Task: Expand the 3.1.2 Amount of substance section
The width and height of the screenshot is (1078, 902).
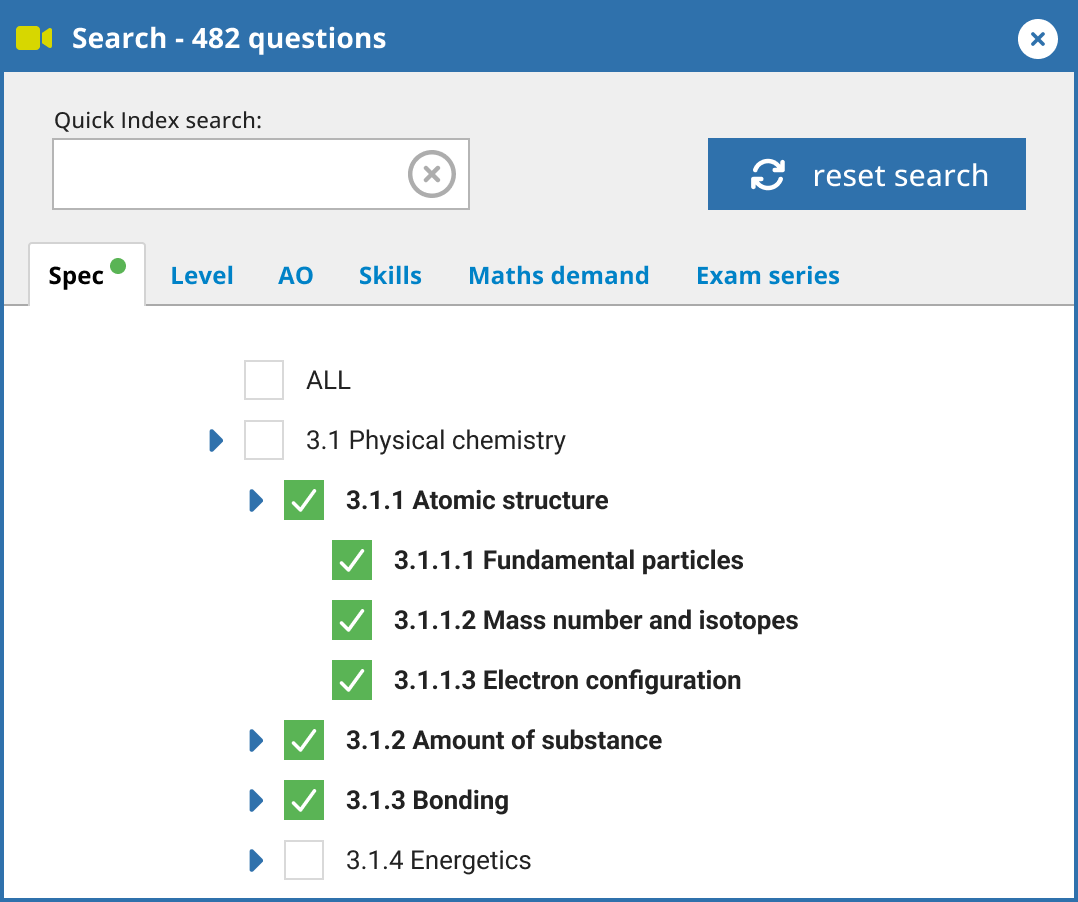Action: click(x=257, y=740)
